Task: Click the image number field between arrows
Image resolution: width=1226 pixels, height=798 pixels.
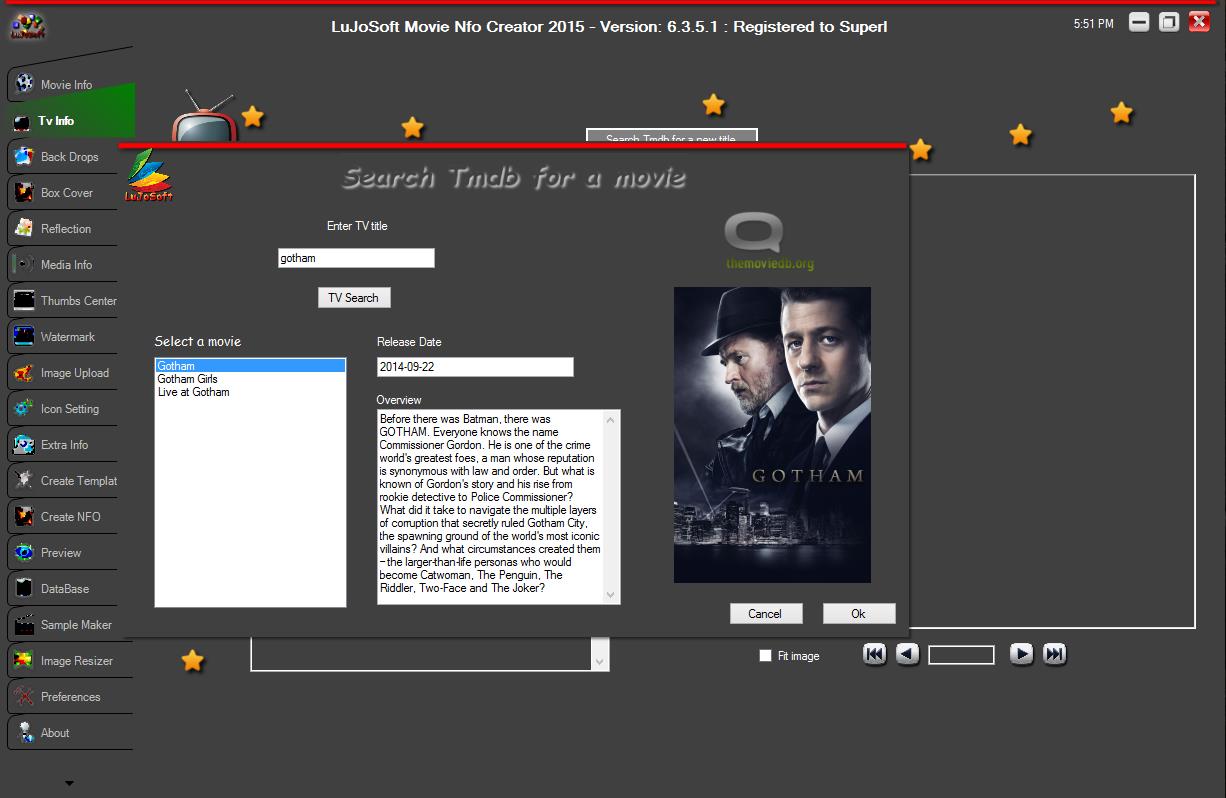Action: (961, 655)
